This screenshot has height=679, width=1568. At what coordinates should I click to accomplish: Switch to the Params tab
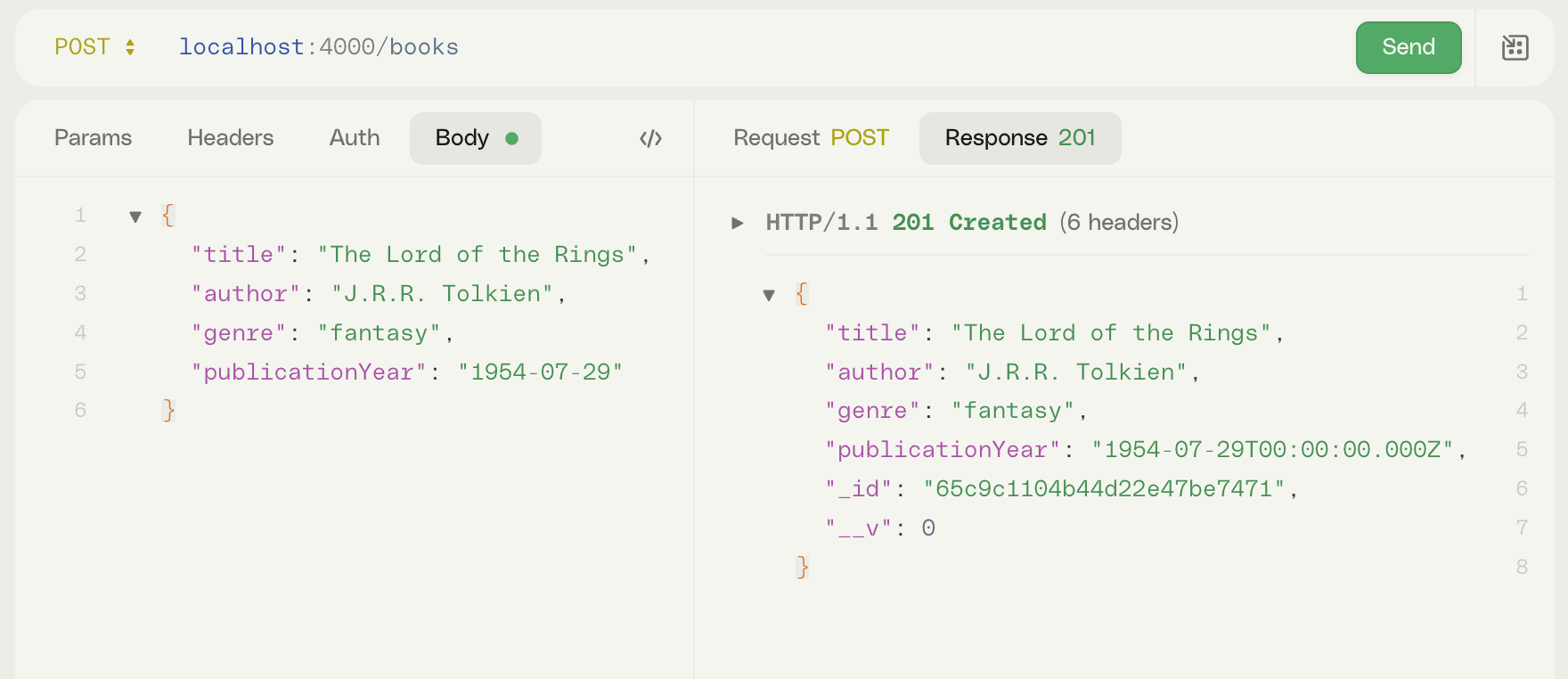pyautogui.click(x=93, y=138)
